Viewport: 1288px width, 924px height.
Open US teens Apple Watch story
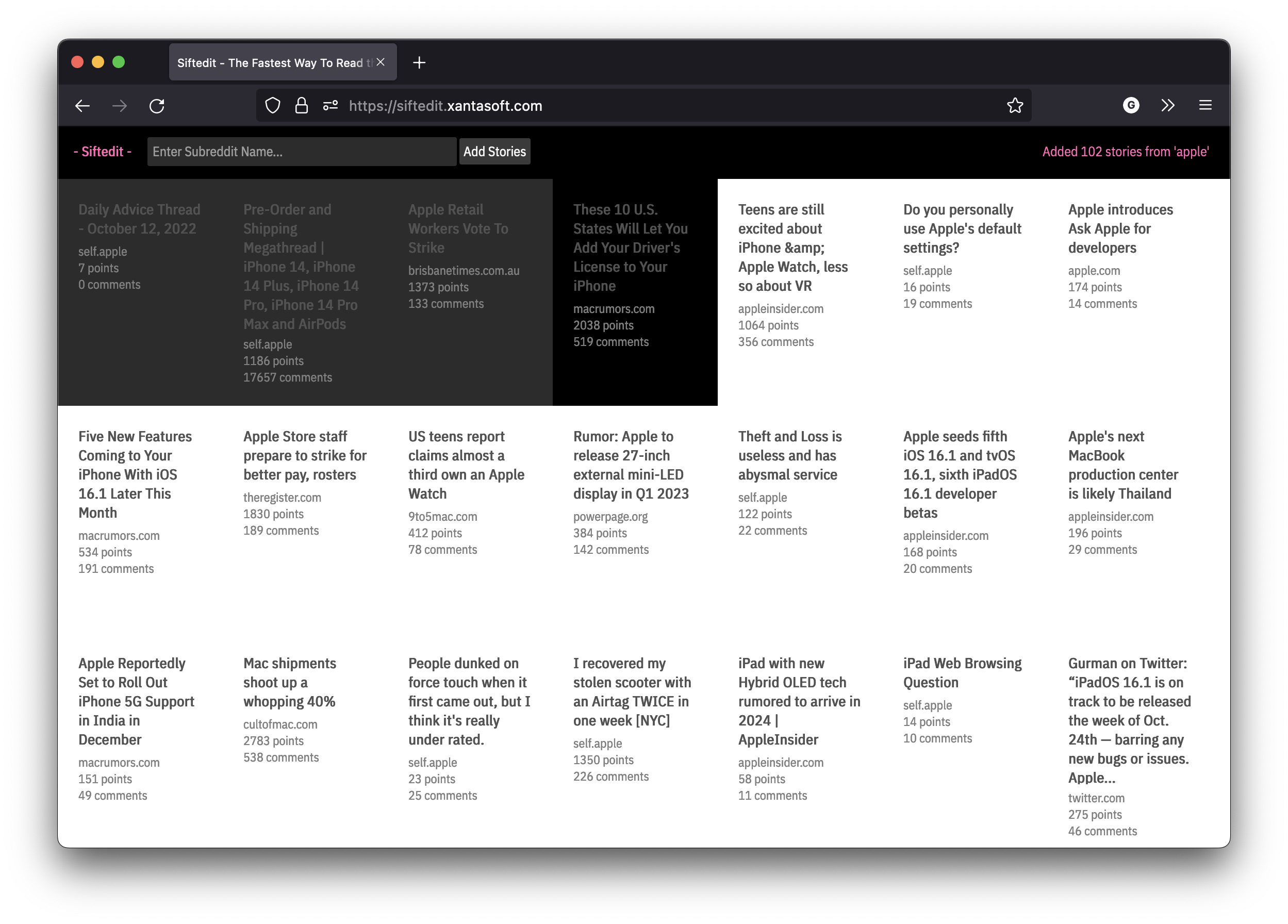coord(466,465)
